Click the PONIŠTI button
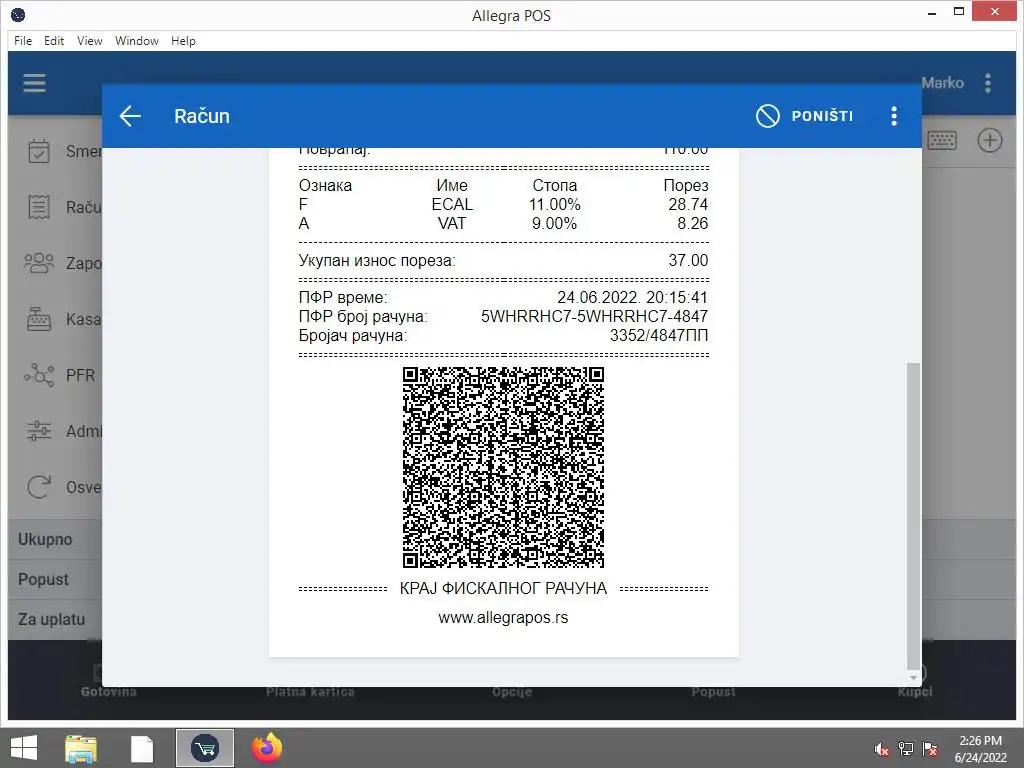Viewport: 1024px width, 768px height. pyautogui.click(x=805, y=116)
